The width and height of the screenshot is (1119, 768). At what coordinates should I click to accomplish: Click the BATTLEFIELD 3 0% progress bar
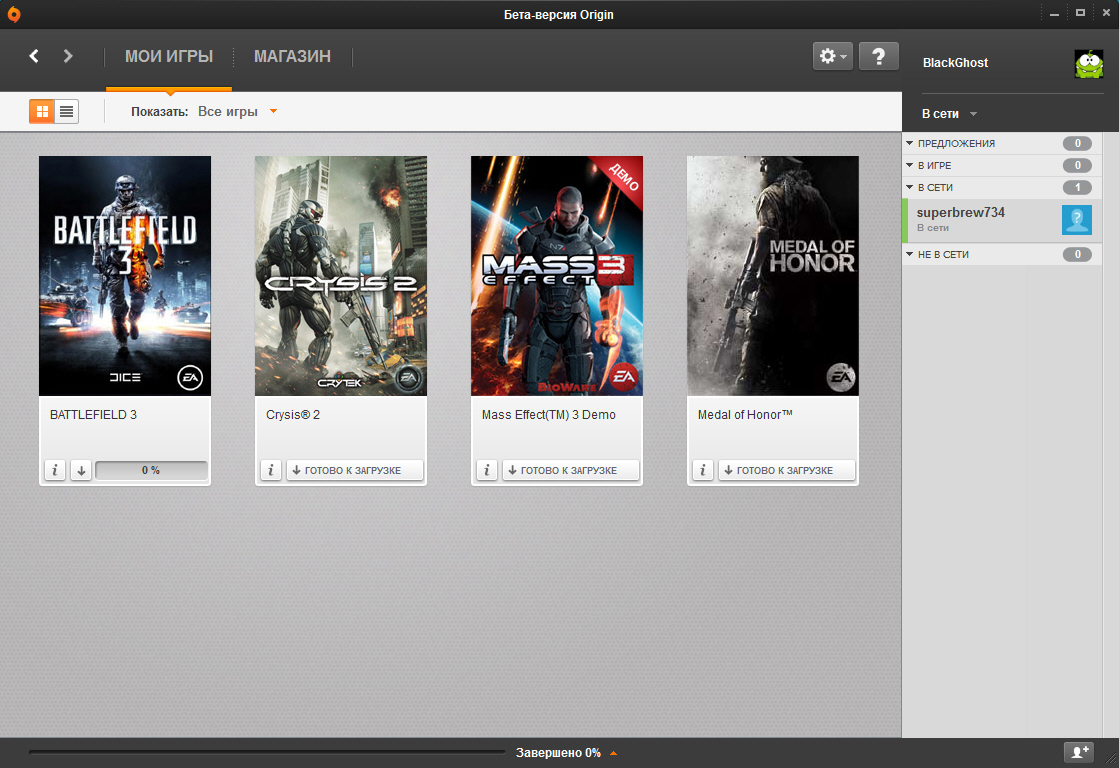[x=151, y=470]
